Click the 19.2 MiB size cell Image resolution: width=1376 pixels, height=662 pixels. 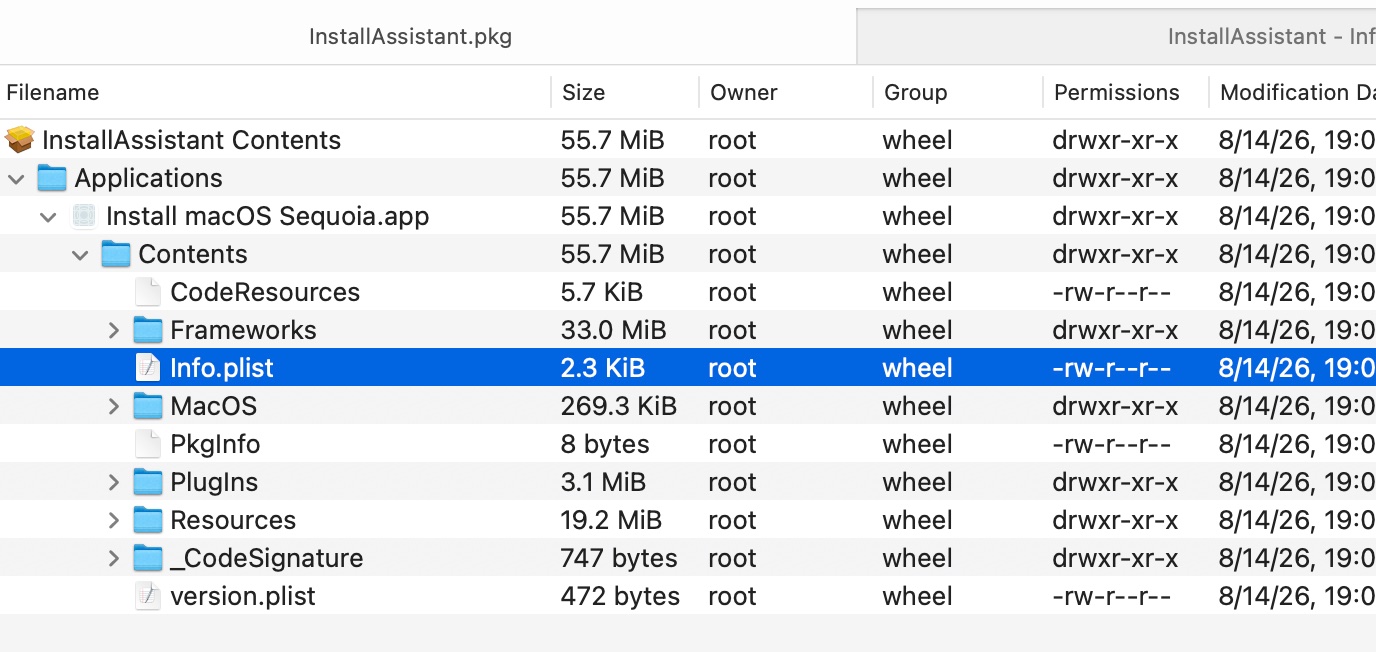(x=611, y=520)
